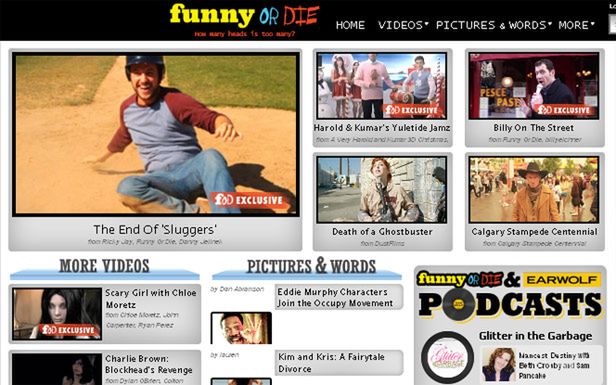Click the Glitter in the Garbage podcast logo
Screen dimensions: 616x385
(447, 357)
